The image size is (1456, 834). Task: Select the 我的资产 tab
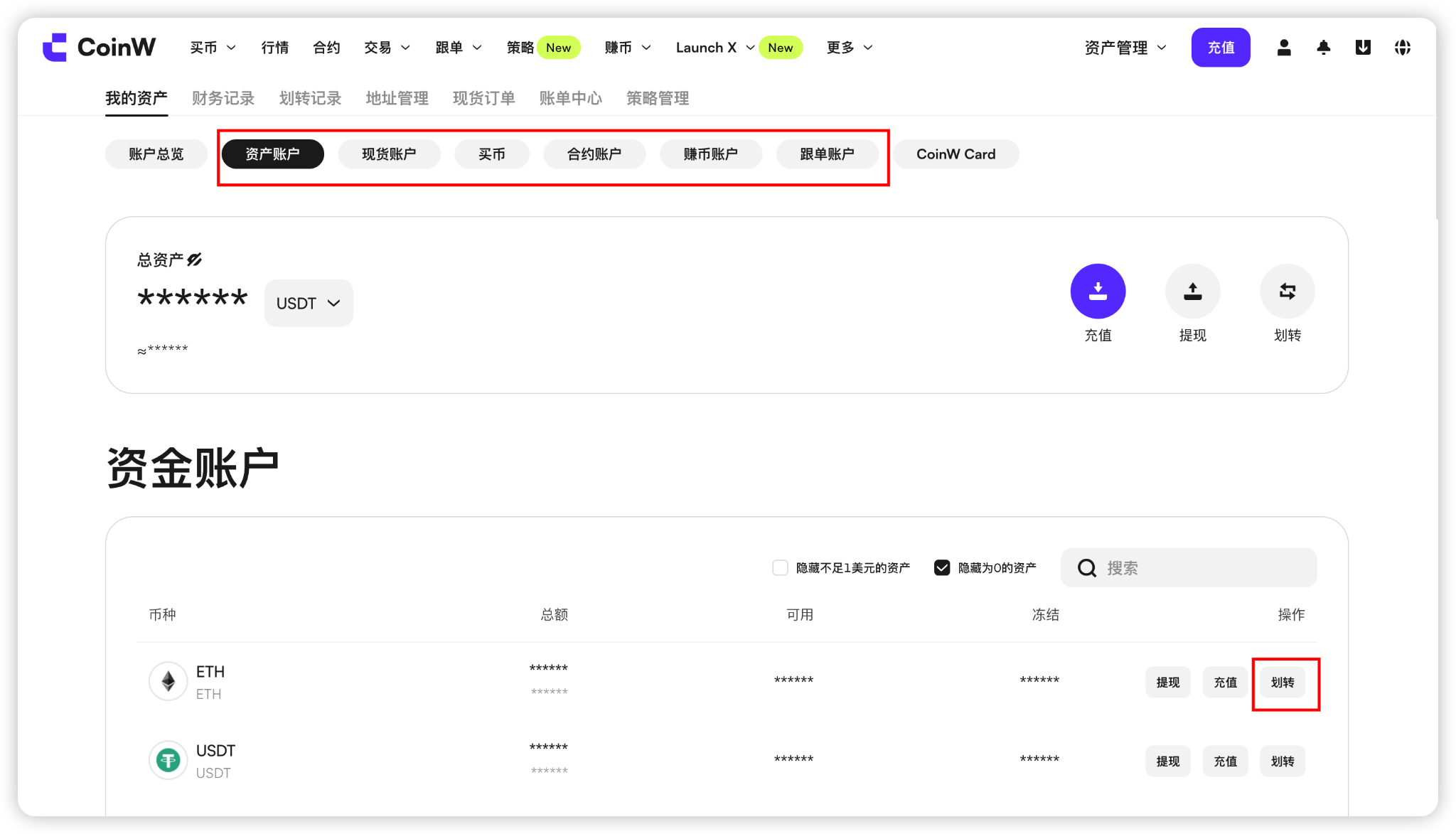tap(136, 98)
